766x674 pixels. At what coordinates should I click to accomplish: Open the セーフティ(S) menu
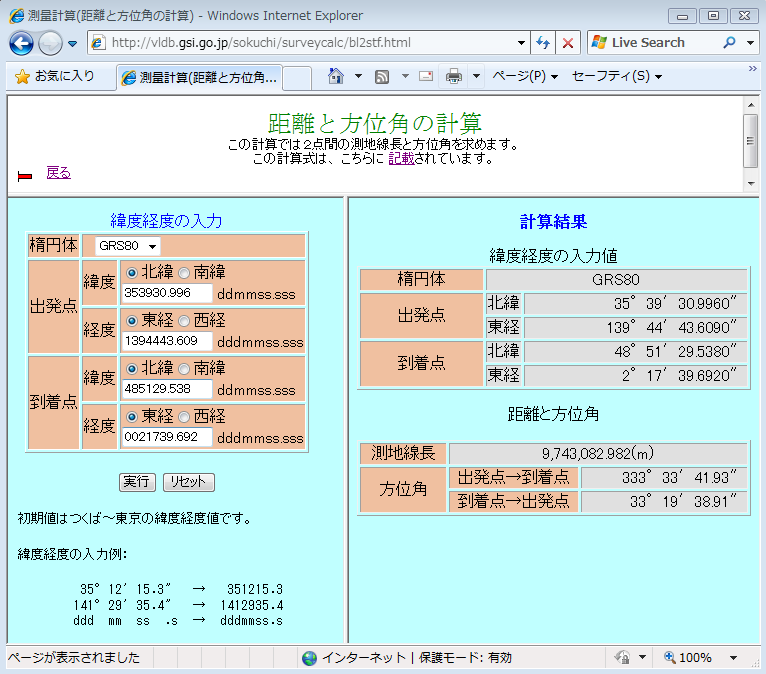tap(617, 76)
